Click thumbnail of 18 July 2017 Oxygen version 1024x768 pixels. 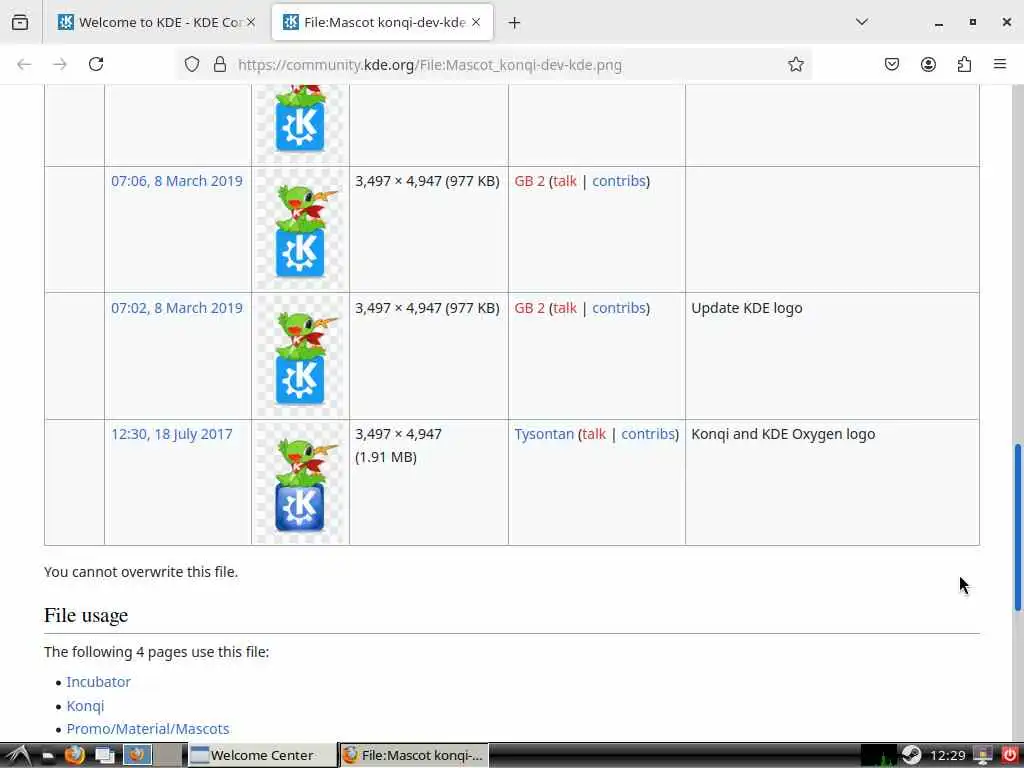(x=300, y=483)
